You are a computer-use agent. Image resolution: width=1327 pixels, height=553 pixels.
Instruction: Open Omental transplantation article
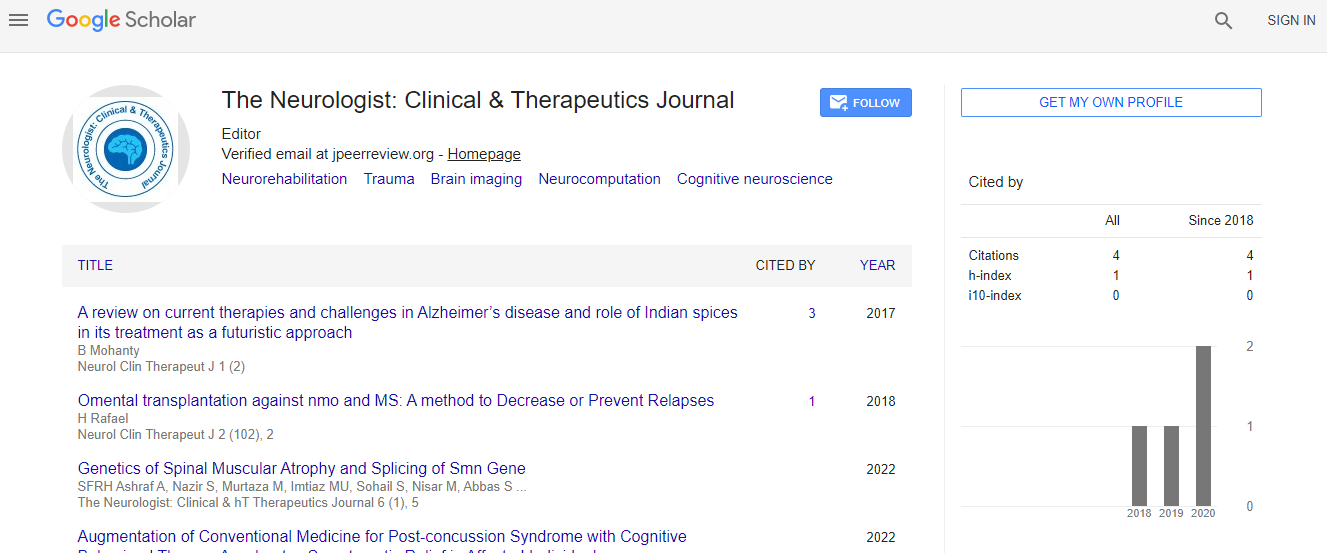tap(395, 400)
